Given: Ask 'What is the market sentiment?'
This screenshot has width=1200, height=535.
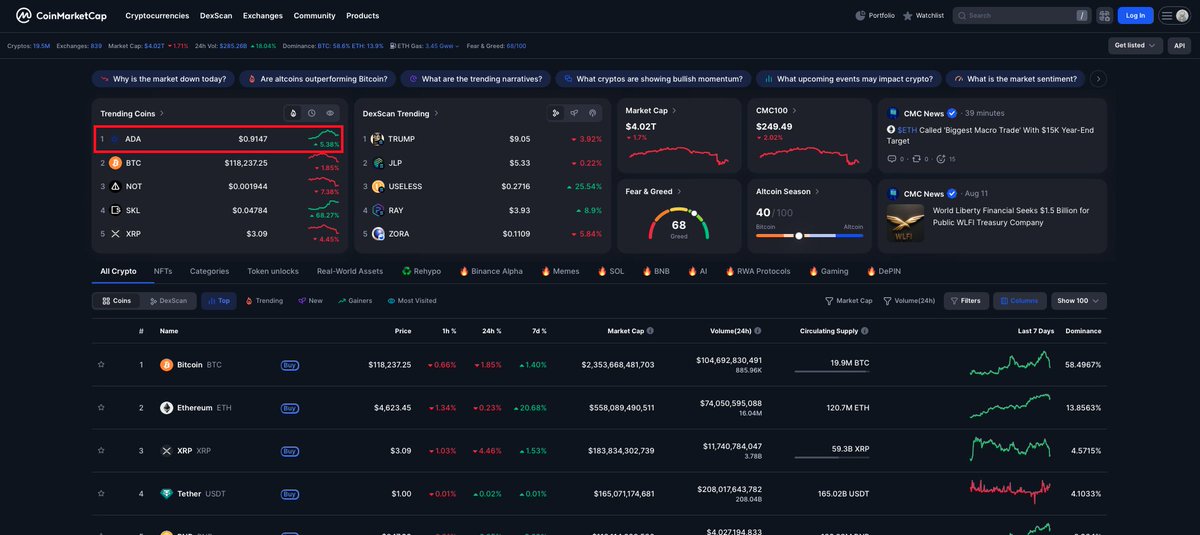Looking at the screenshot, I should pos(1016,79).
